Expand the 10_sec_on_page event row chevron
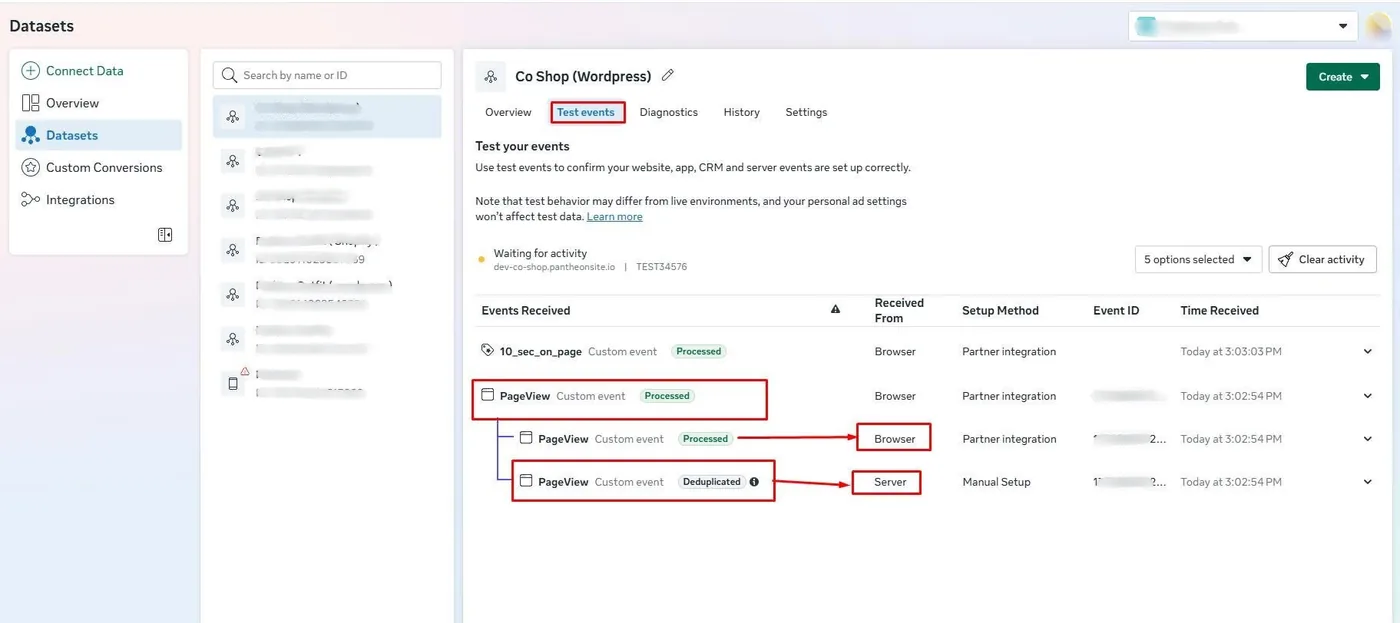This screenshot has height=623, width=1400. click(x=1368, y=351)
